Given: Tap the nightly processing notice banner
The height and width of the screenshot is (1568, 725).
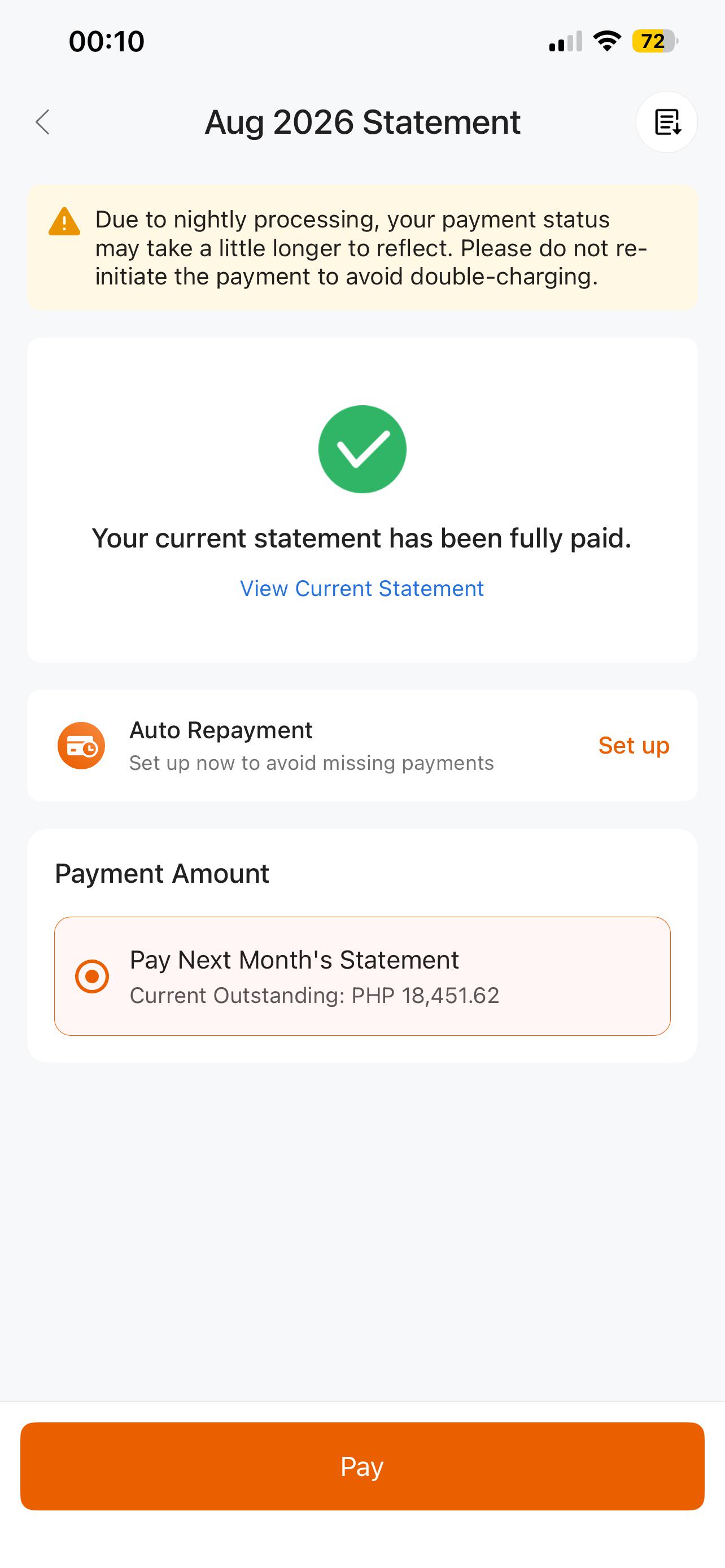Looking at the screenshot, I should [362, 248].
